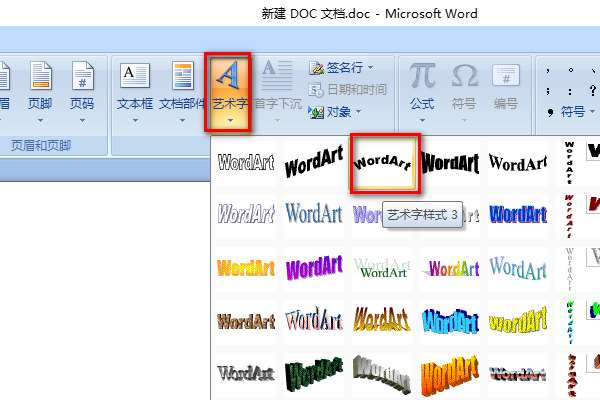Choose the serif black WordArt style 5
600x400 pixels.
pos(518,163)
